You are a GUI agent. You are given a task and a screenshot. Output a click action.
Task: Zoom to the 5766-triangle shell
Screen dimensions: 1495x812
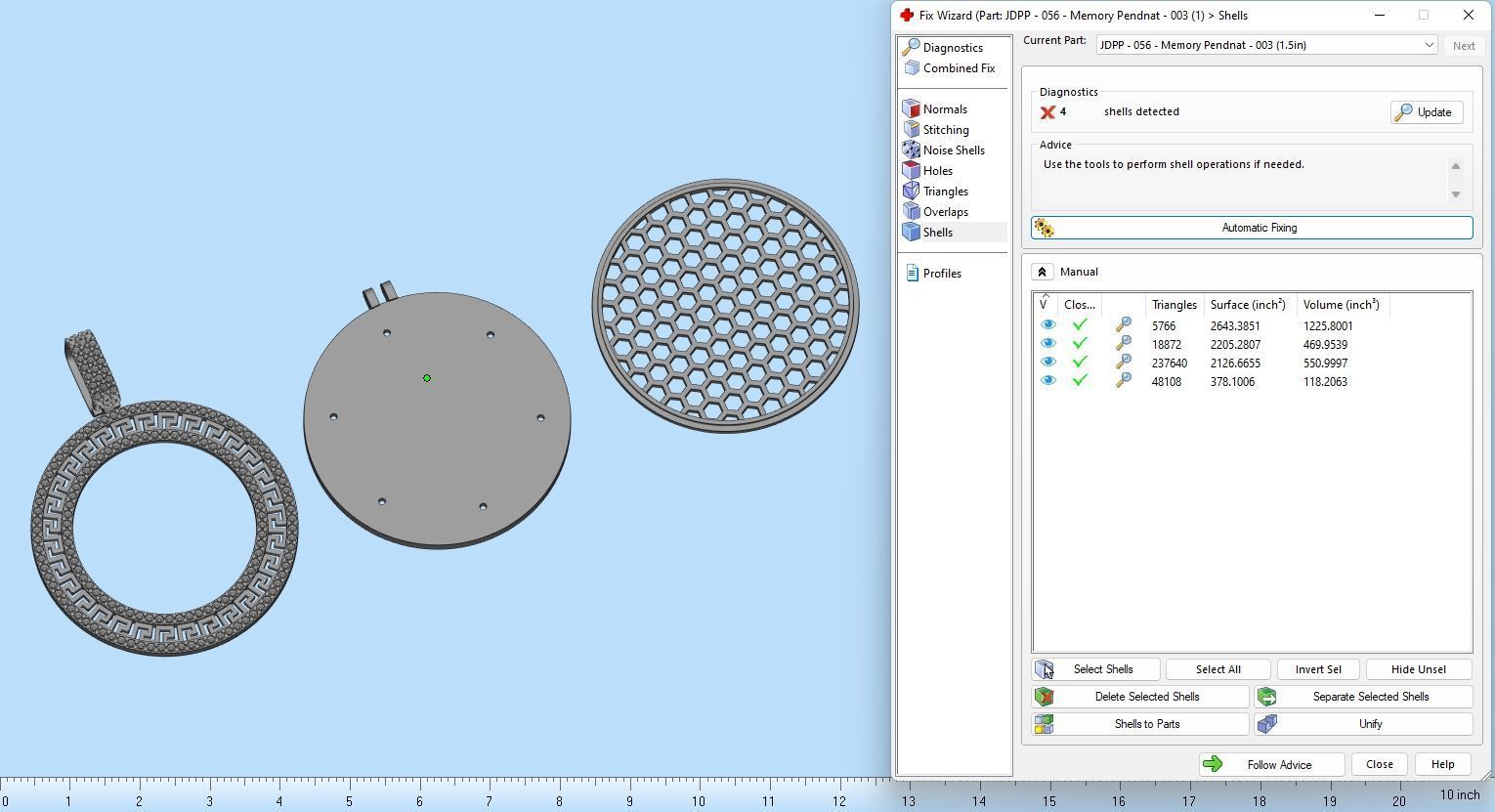tap(1124, 325)
